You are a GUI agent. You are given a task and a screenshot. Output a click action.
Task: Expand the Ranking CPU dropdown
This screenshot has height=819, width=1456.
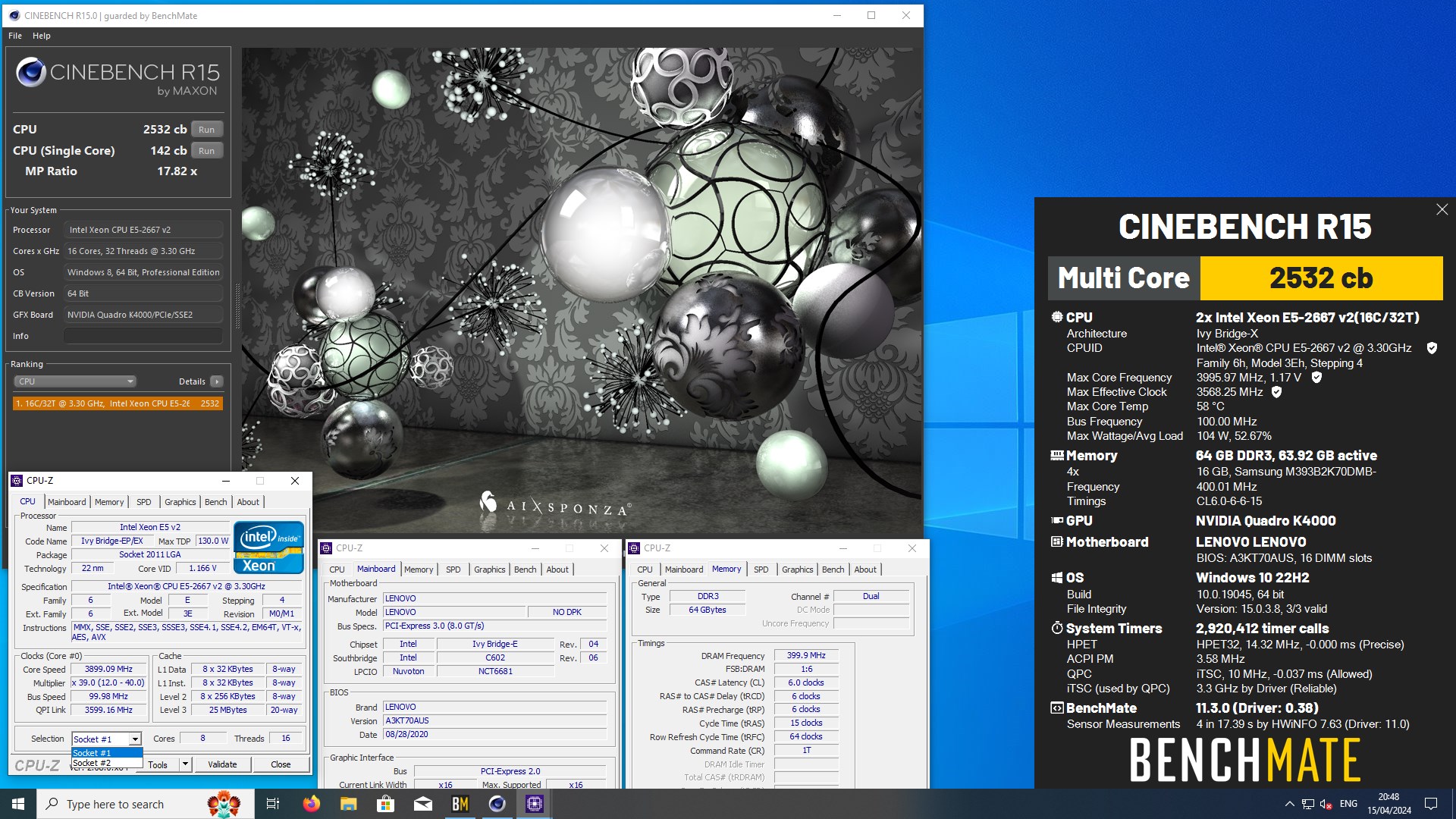coord(74,381)
